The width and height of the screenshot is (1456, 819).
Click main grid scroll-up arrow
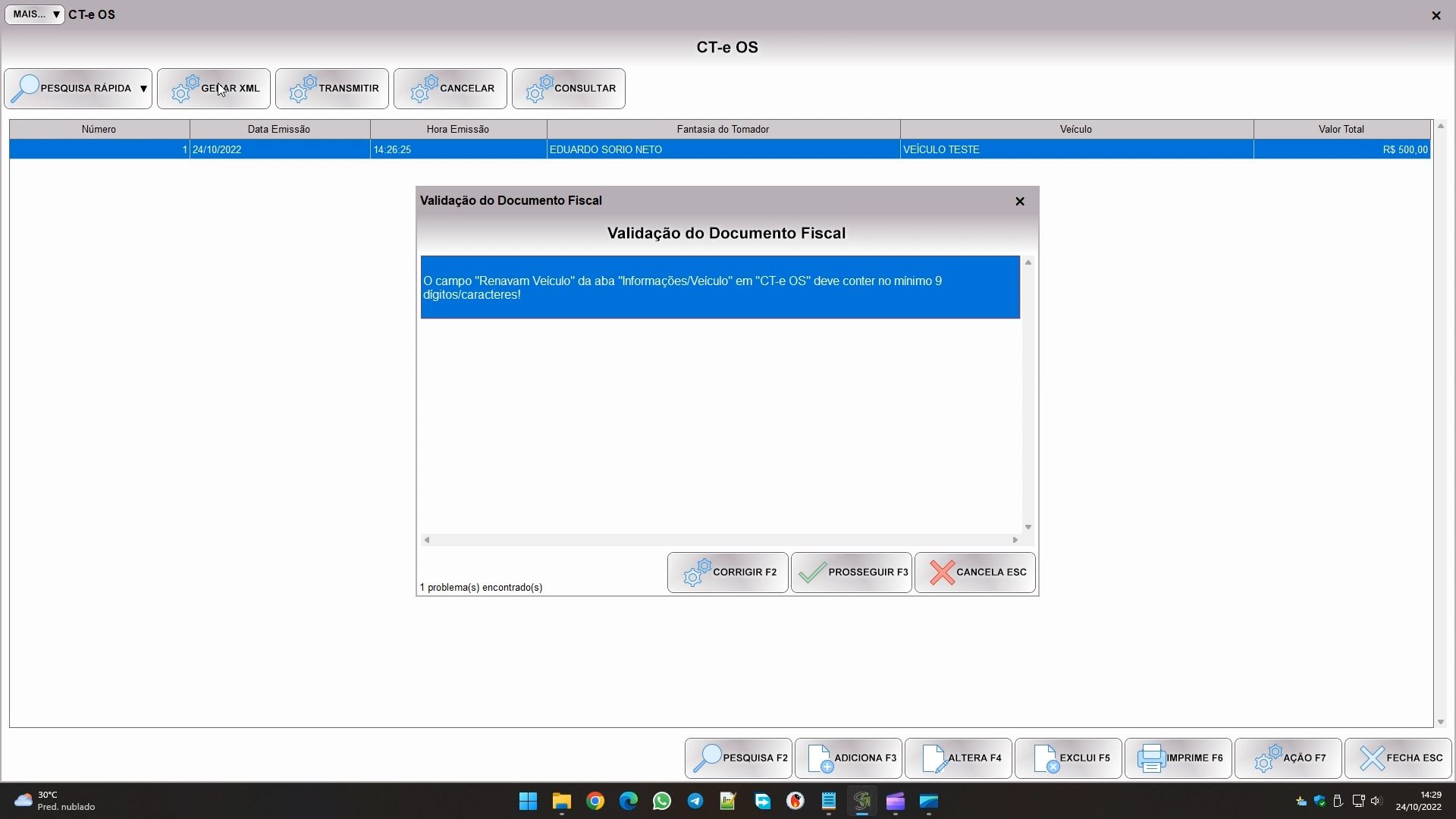1441,126
